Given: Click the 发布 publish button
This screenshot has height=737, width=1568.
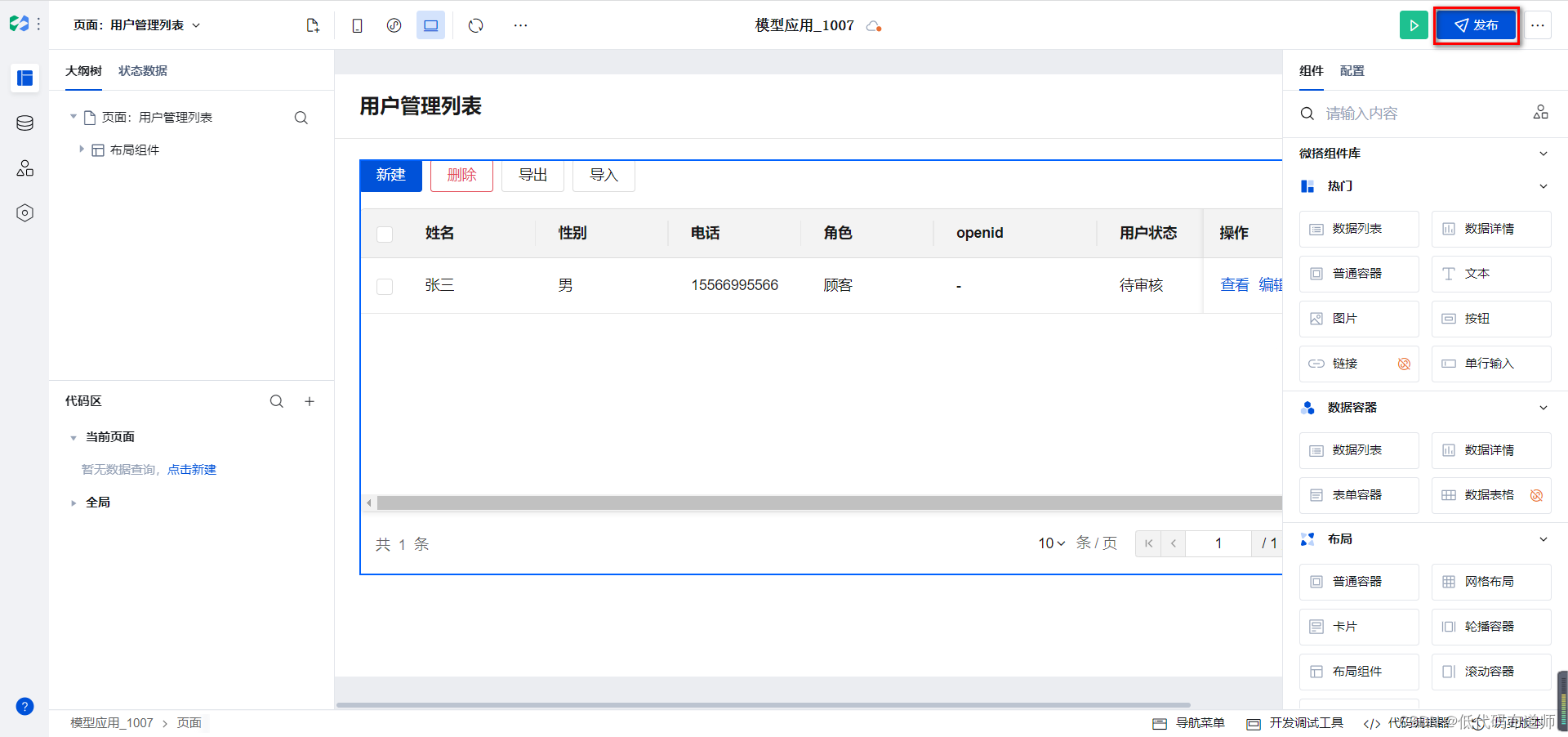Looking at the screenshot, I should (x=1477, y=25).
